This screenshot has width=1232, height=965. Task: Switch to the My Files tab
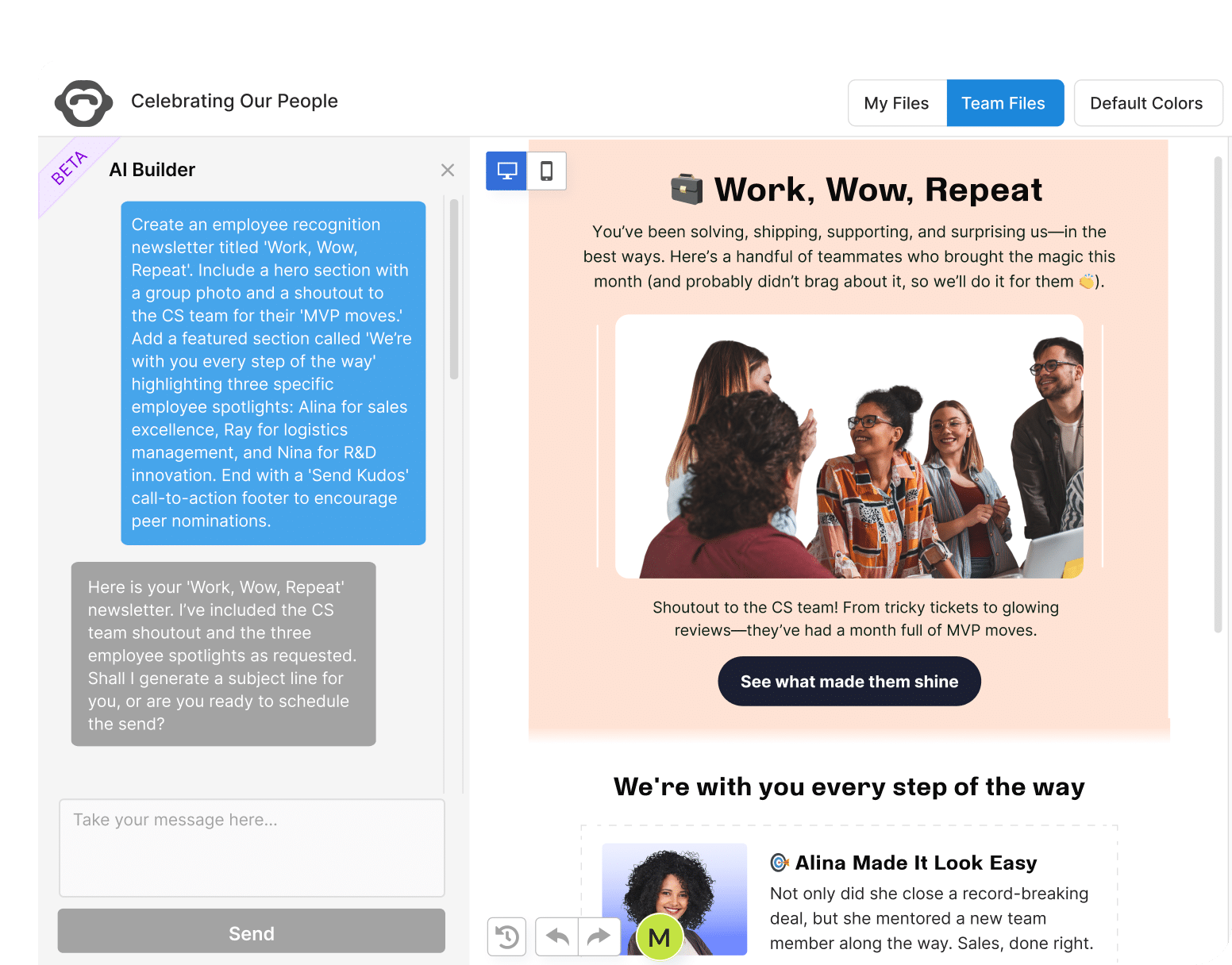(897, 102)
